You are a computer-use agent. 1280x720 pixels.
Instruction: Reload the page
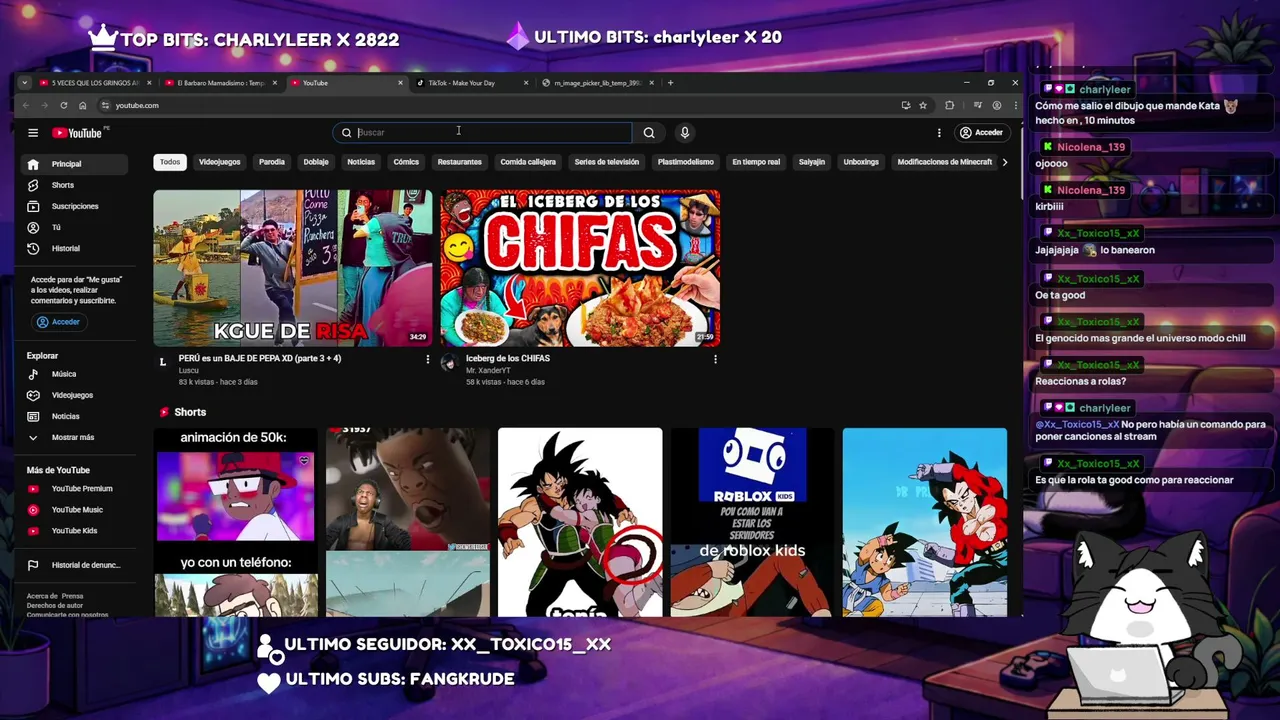click(64, 105)
